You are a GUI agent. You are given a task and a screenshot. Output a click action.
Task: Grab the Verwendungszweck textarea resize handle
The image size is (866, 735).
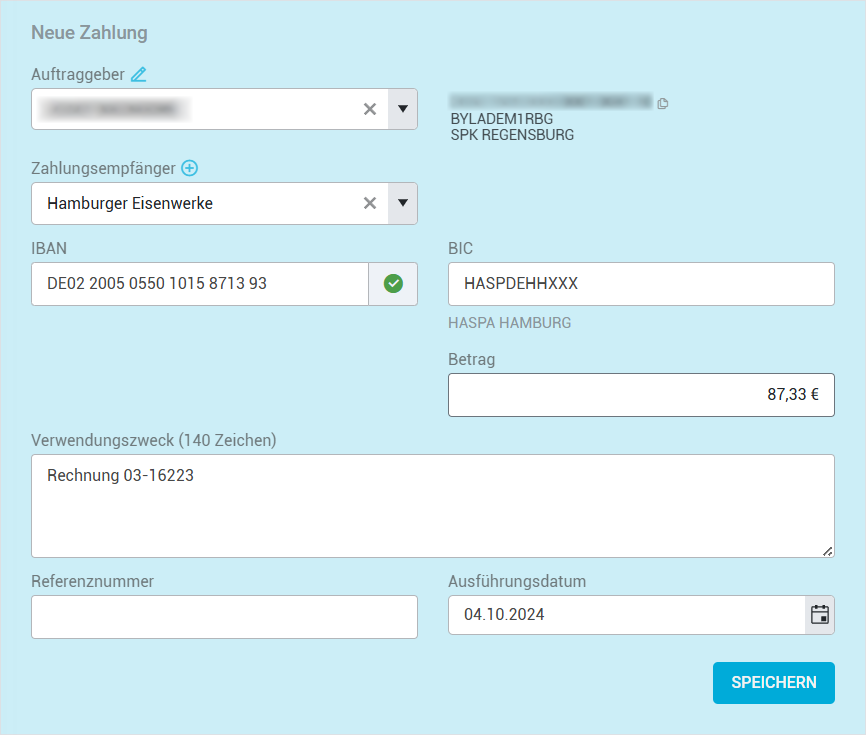pos(827,550)
